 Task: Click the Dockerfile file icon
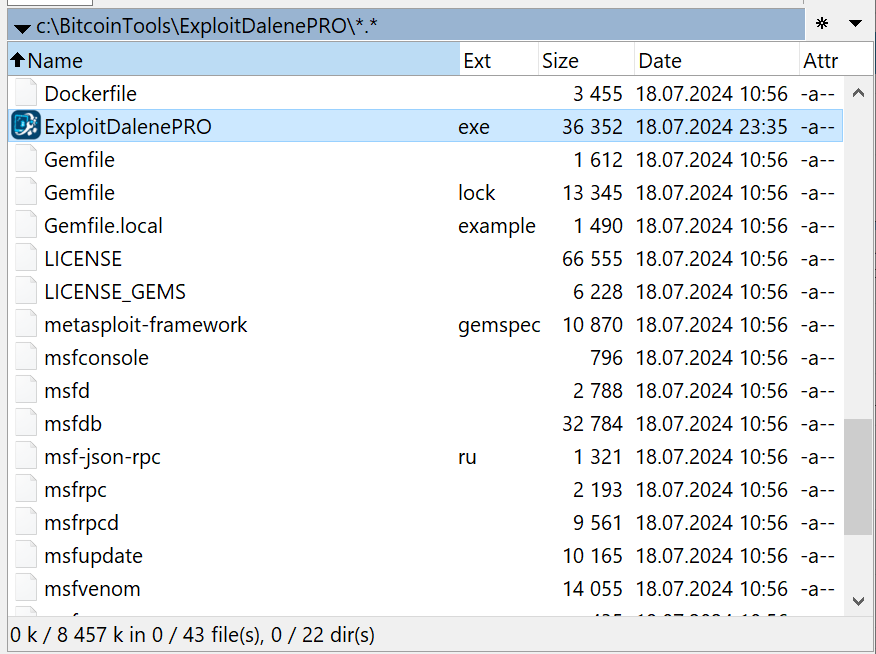(x=26, y=93)
